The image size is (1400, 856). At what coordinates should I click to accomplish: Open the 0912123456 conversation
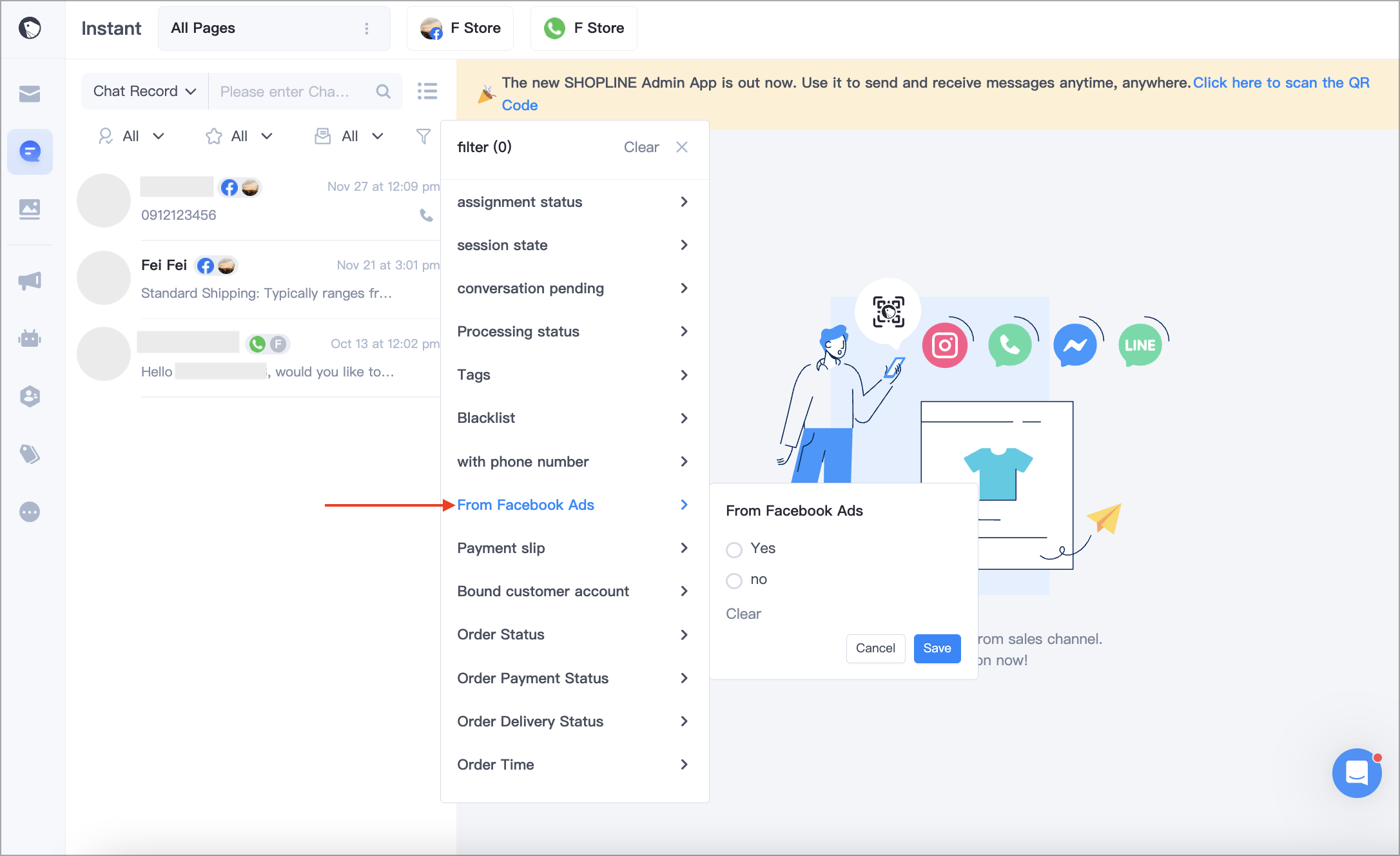click(258, 201)
